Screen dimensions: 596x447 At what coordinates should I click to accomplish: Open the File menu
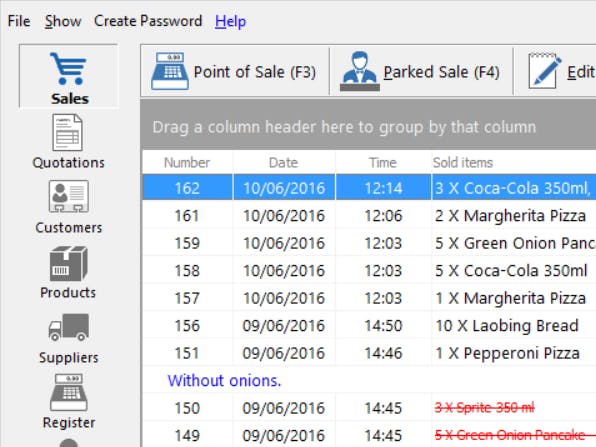19,21
